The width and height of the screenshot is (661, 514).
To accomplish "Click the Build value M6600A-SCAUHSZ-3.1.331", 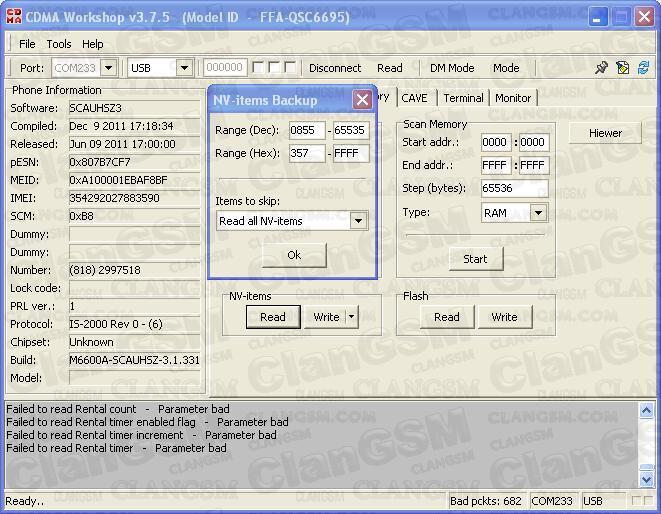I will (x=134, y=360).
